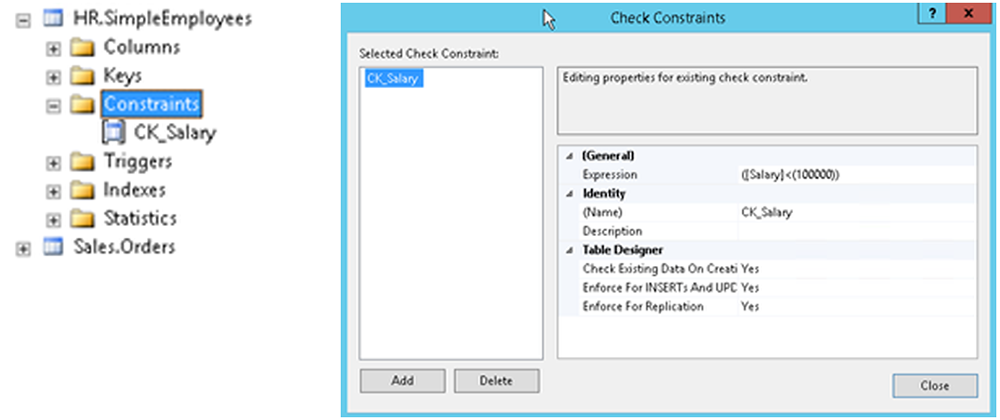Collapse the Table Designer property section

click(570, 250)
